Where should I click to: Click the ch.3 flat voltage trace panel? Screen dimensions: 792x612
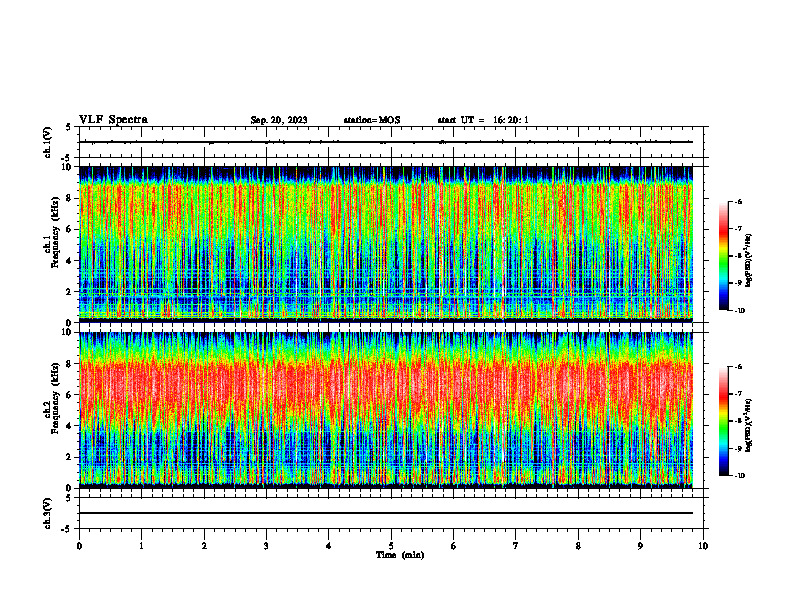391,513
